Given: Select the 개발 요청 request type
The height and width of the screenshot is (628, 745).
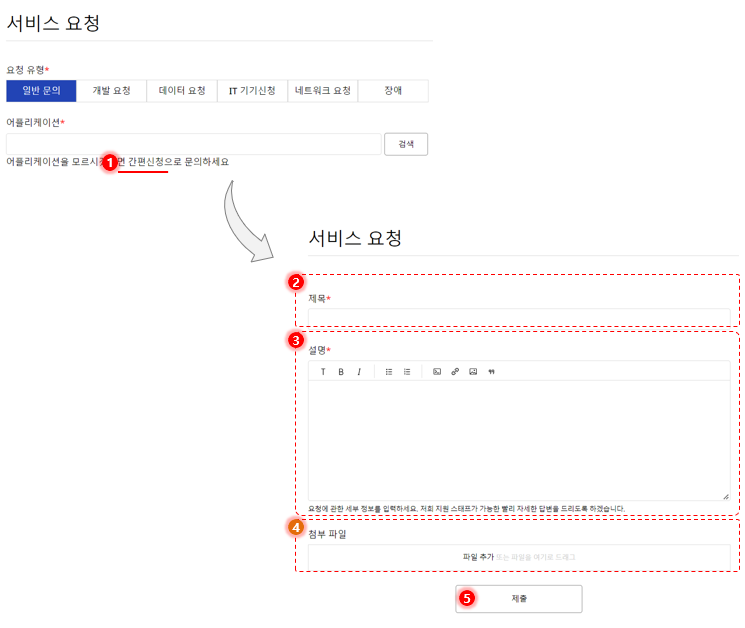Looking at the screenshot, I should [x=112, y=91].
